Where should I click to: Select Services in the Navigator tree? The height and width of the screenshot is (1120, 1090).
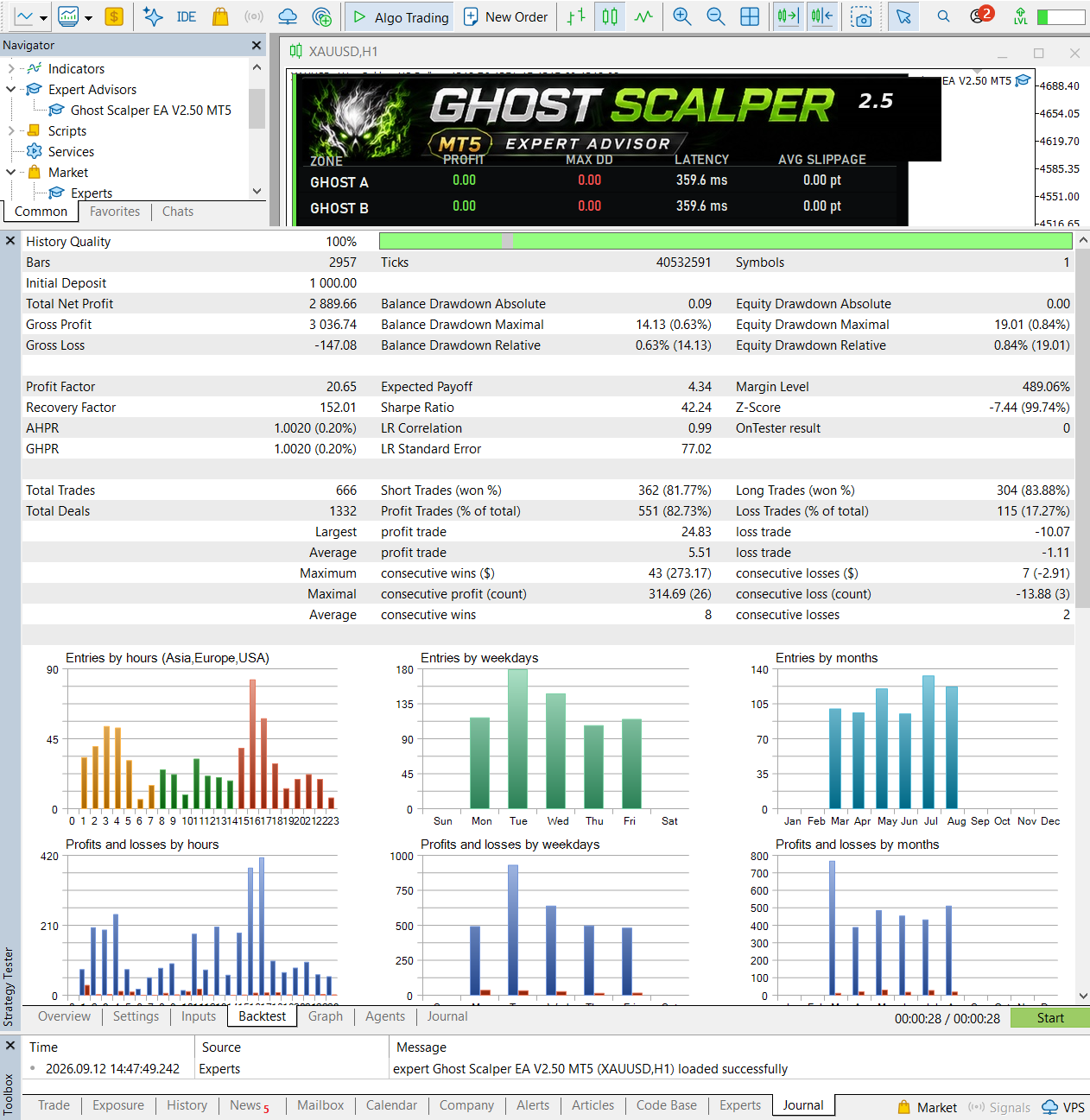71,151
